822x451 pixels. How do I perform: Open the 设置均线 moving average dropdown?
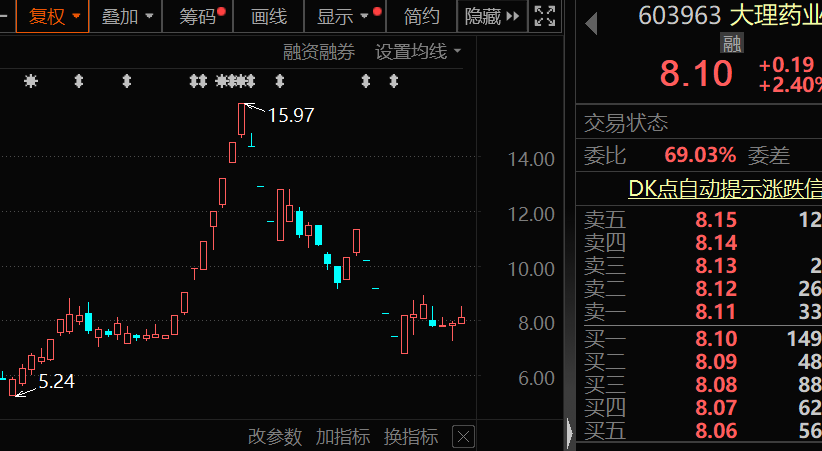click(x=418, y=51)
